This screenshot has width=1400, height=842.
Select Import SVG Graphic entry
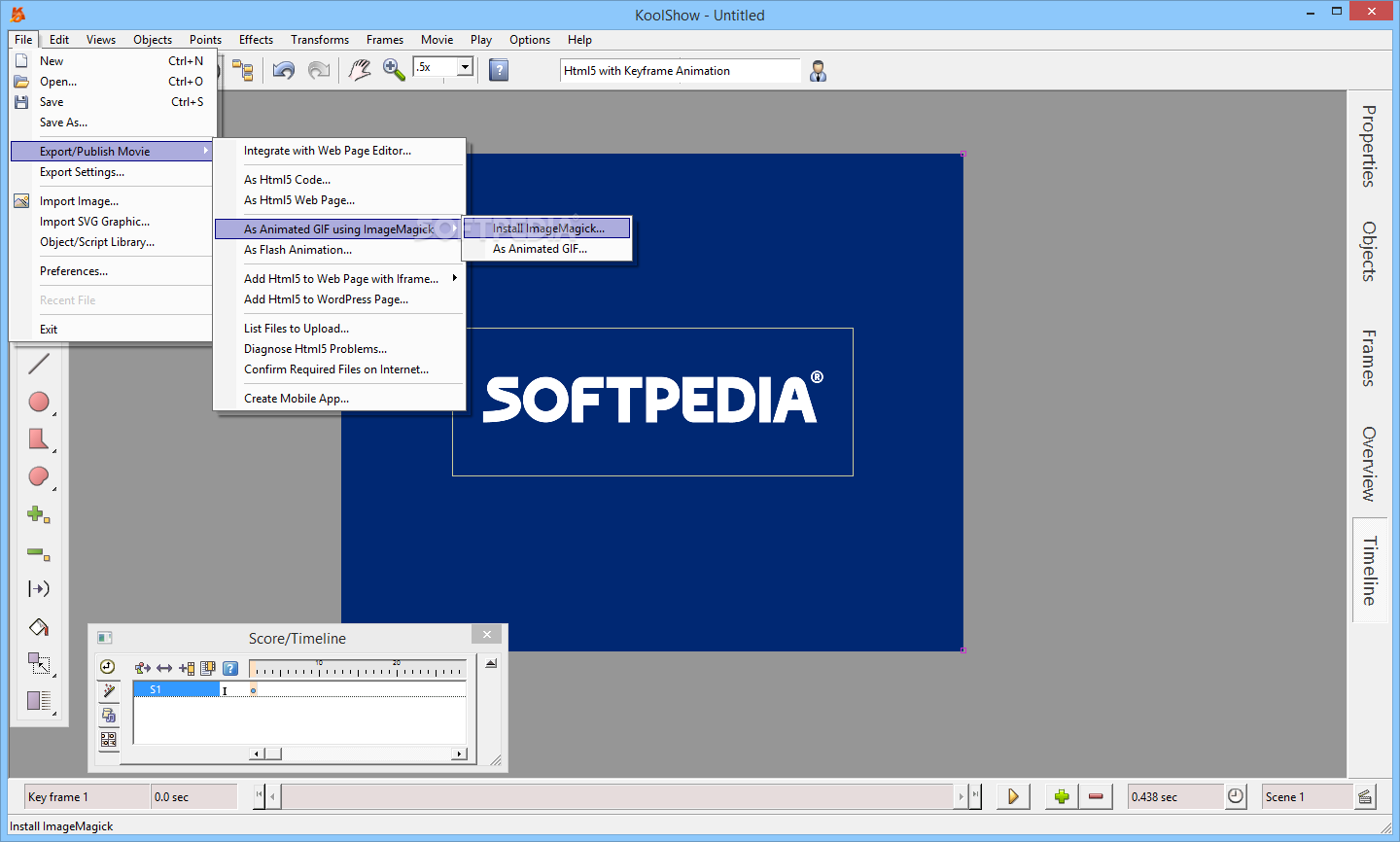(x=112, y=222)
